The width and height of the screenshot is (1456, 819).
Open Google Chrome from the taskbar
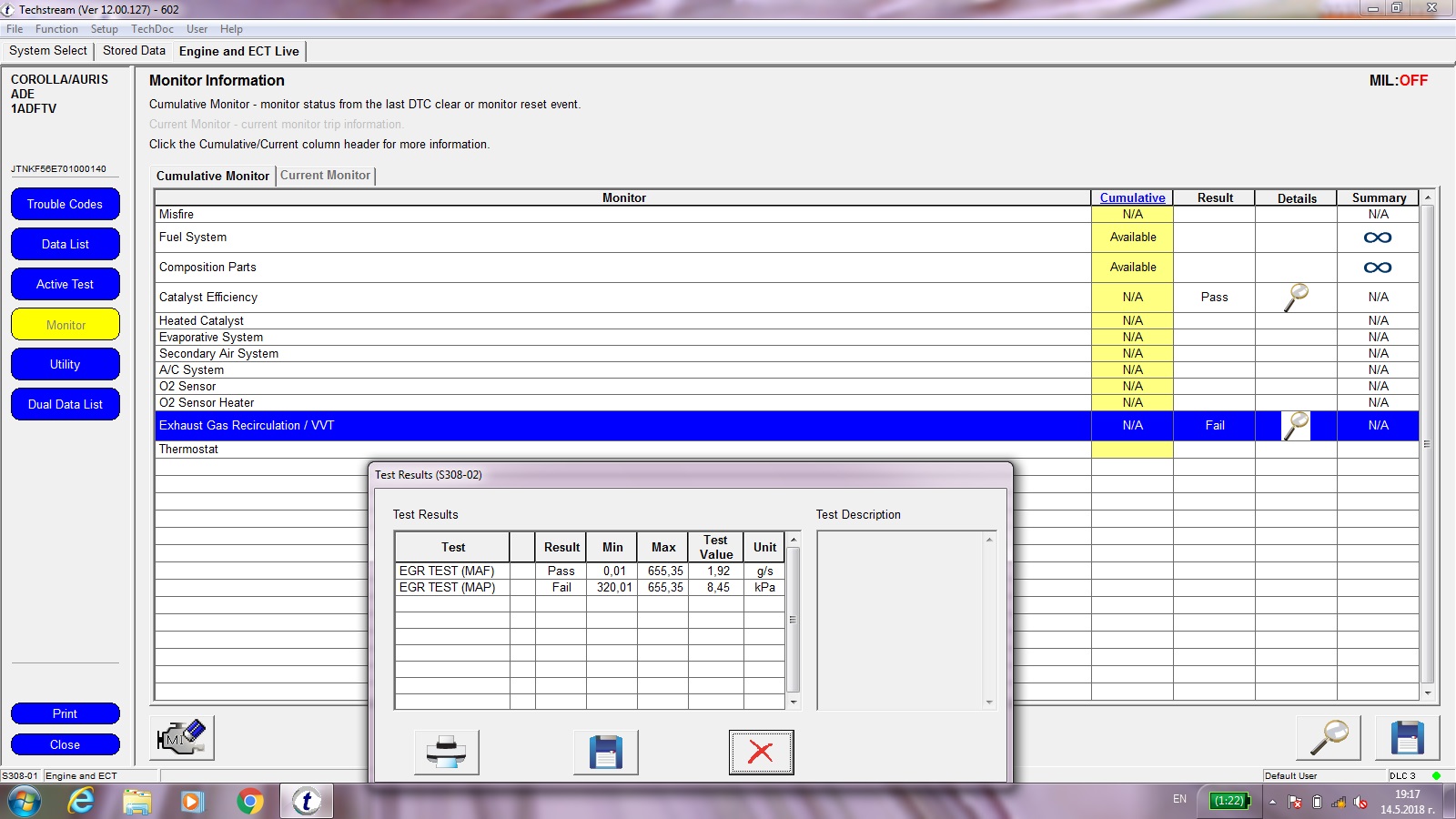click(x=249, y=802)
